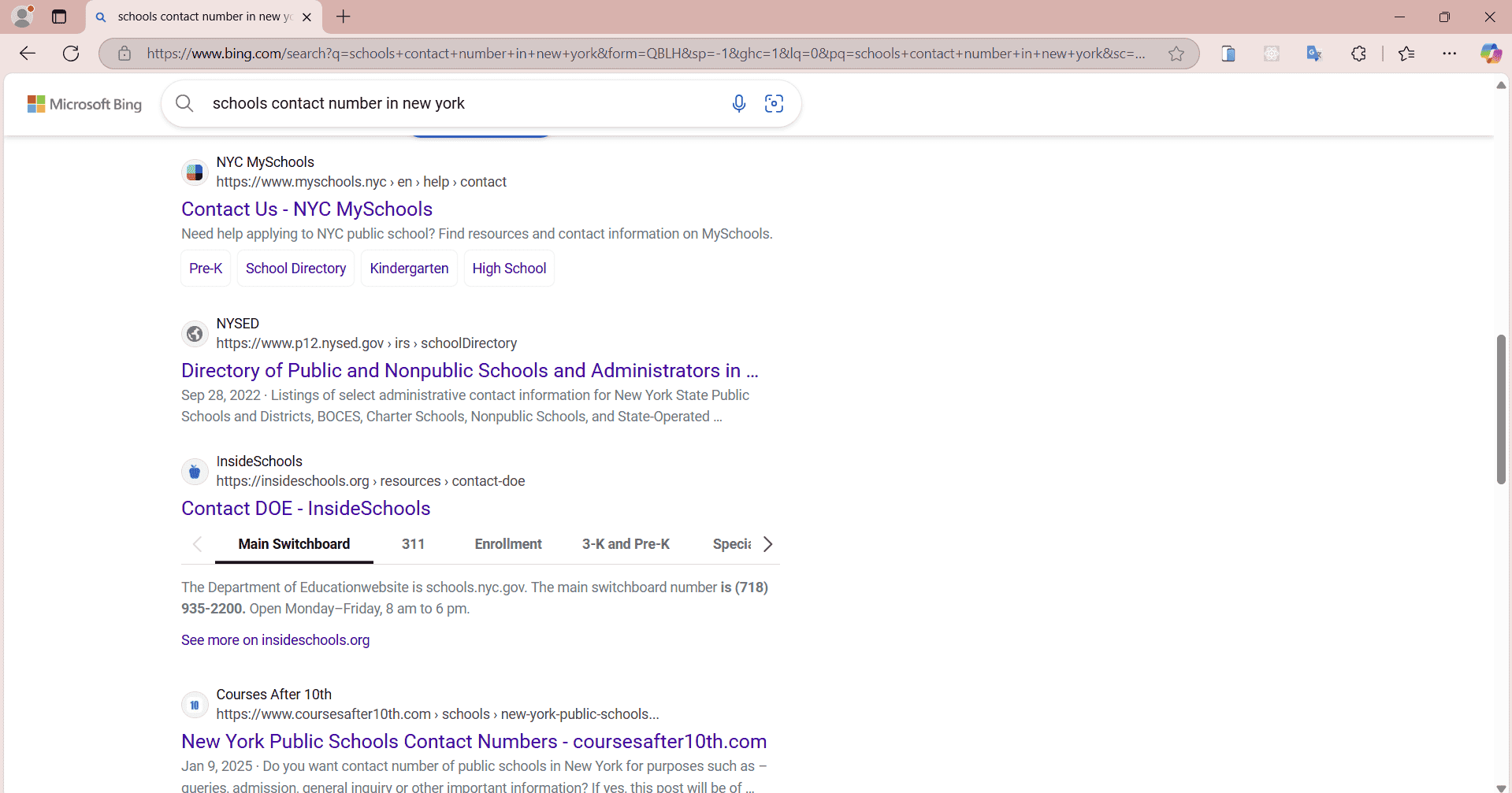The width and height of the screenshot is (1512, 793).
Task: Open the Contact Us - NYC MySchools link
Action: coord(306,209)
